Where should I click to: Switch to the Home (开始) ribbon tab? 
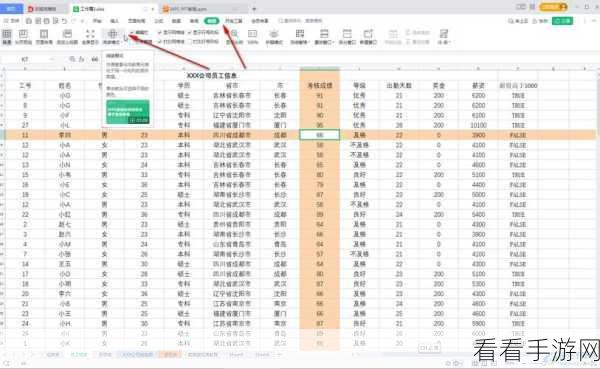pos(98,21)
